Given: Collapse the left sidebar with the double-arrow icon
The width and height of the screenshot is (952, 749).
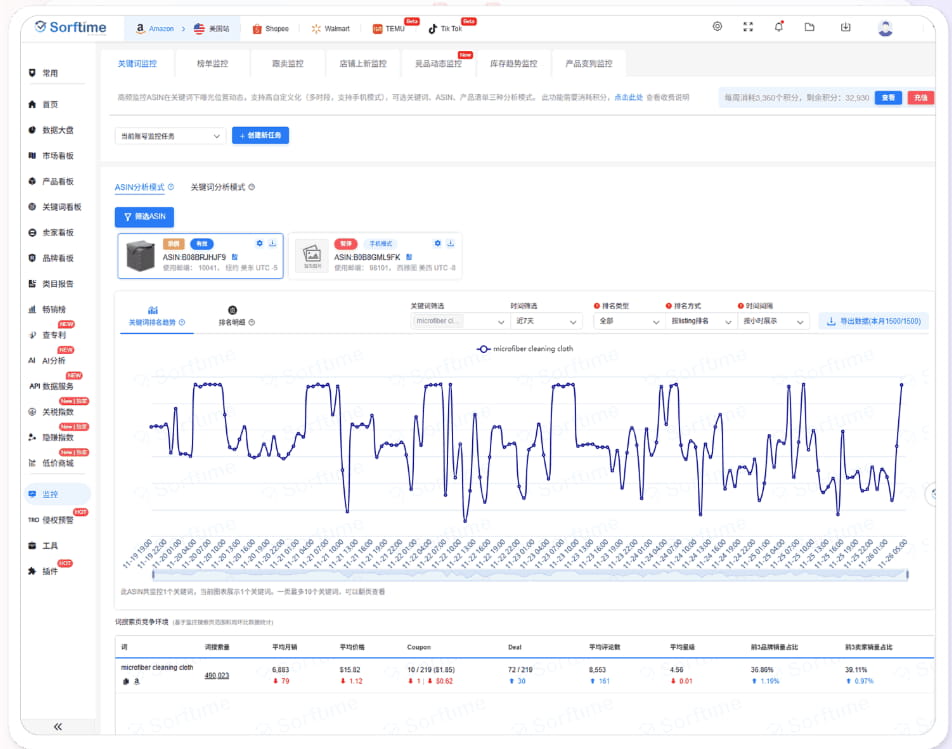Looking at the screenshot, I should 58,727.
